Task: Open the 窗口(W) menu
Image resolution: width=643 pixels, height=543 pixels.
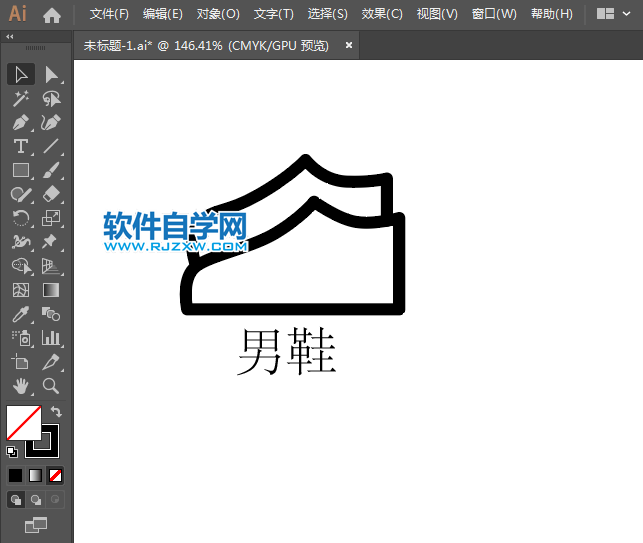Action: [x=494, y=14]
